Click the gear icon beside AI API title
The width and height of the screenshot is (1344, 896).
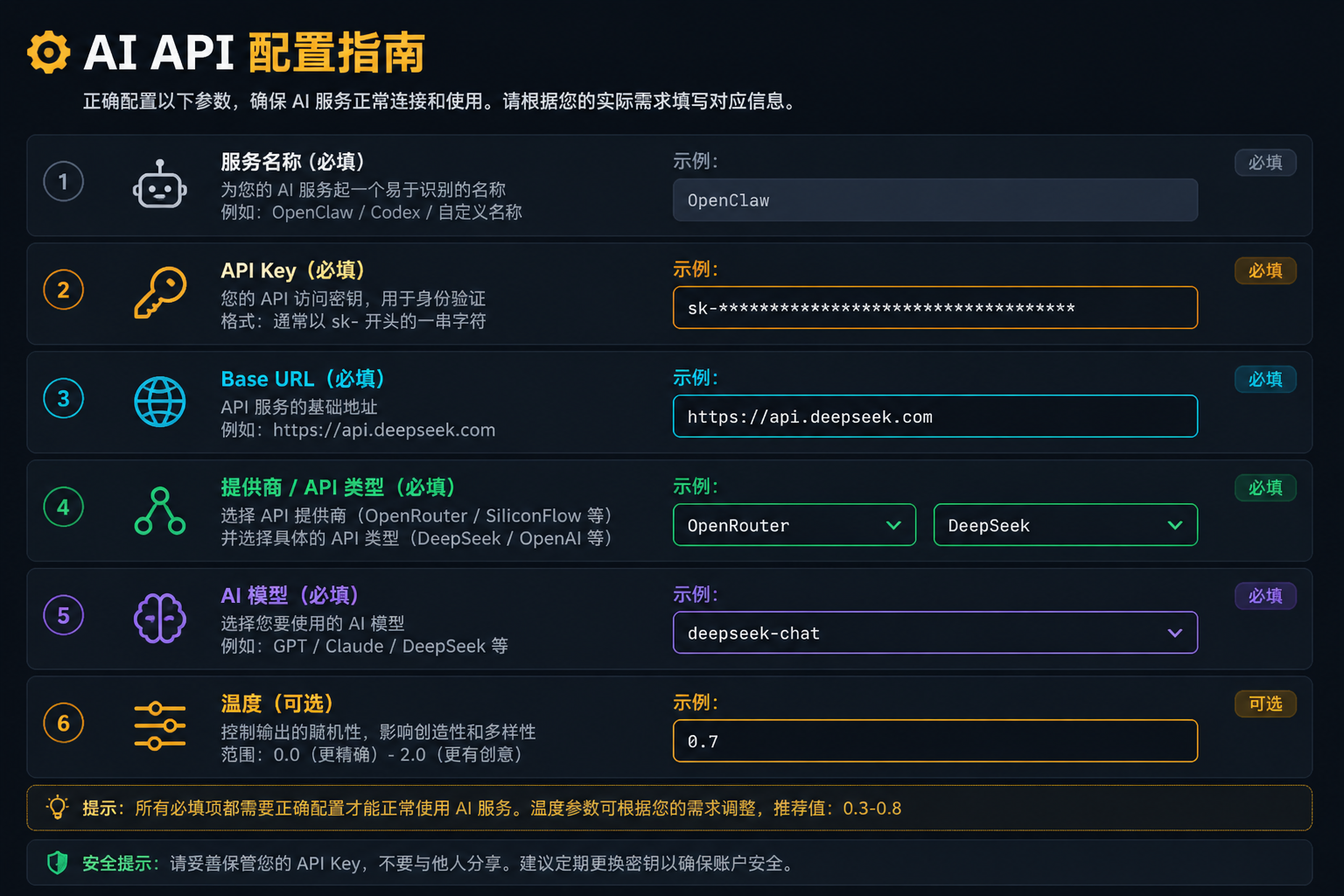(48, 52)
